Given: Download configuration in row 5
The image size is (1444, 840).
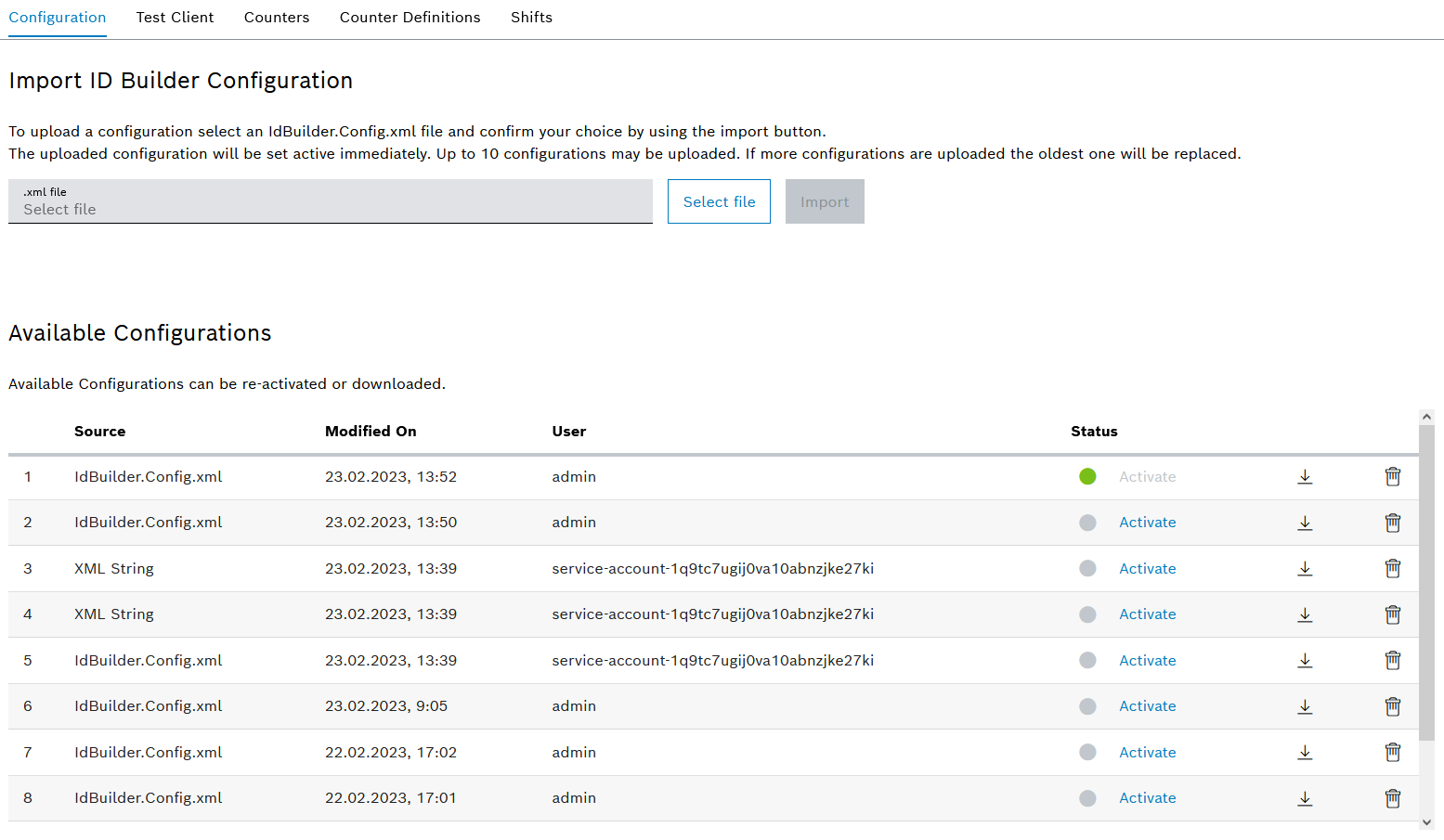Looking at the screenshot, I should coord(1305,661).
